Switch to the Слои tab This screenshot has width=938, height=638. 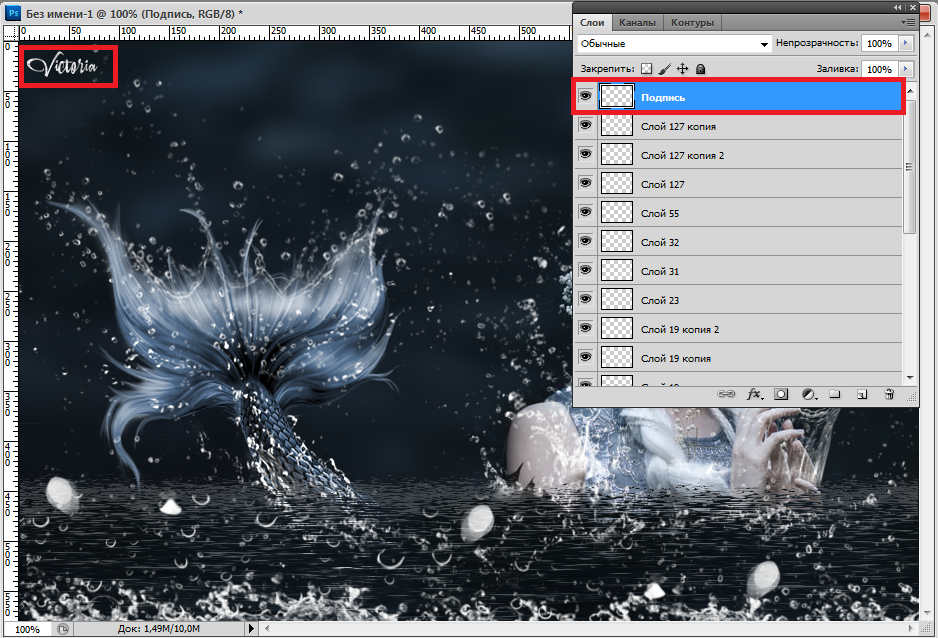pyautogui.click(x=592, y=23)
